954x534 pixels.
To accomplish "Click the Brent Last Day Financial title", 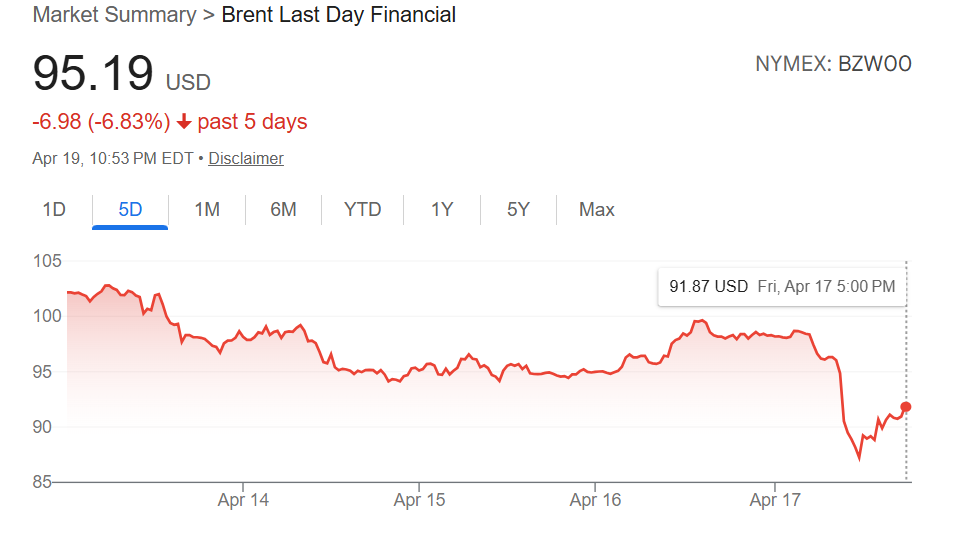I will [x=339, y=15].
